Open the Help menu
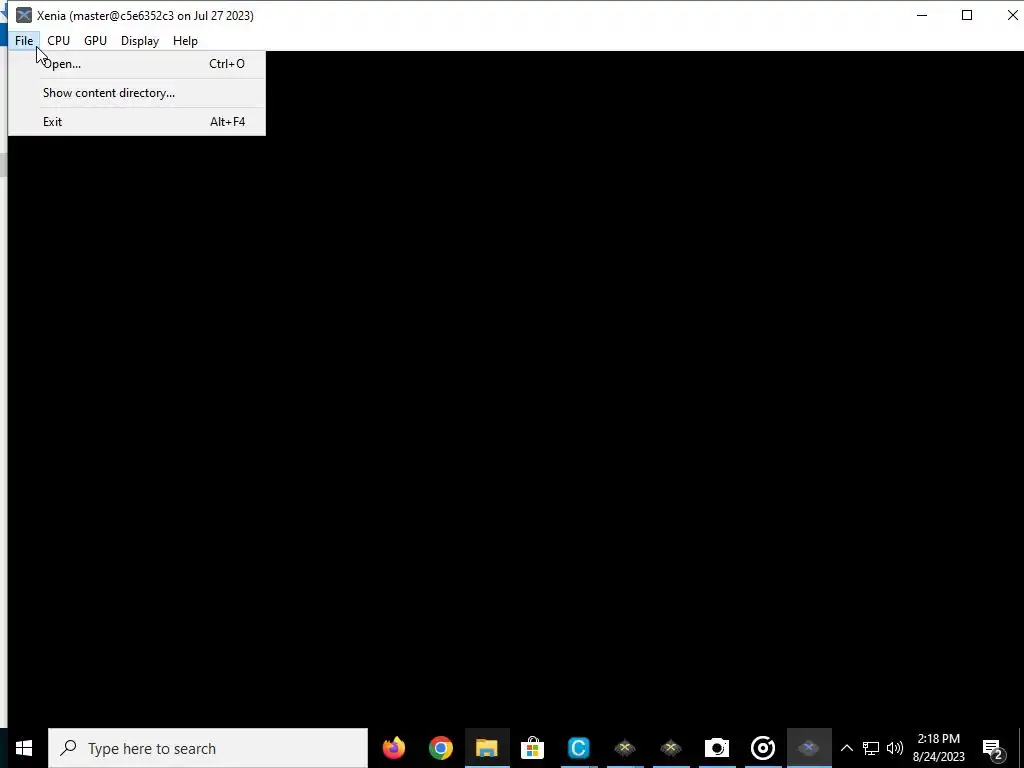The width and height of the screenshot is (1024, 768). (185, 40)
